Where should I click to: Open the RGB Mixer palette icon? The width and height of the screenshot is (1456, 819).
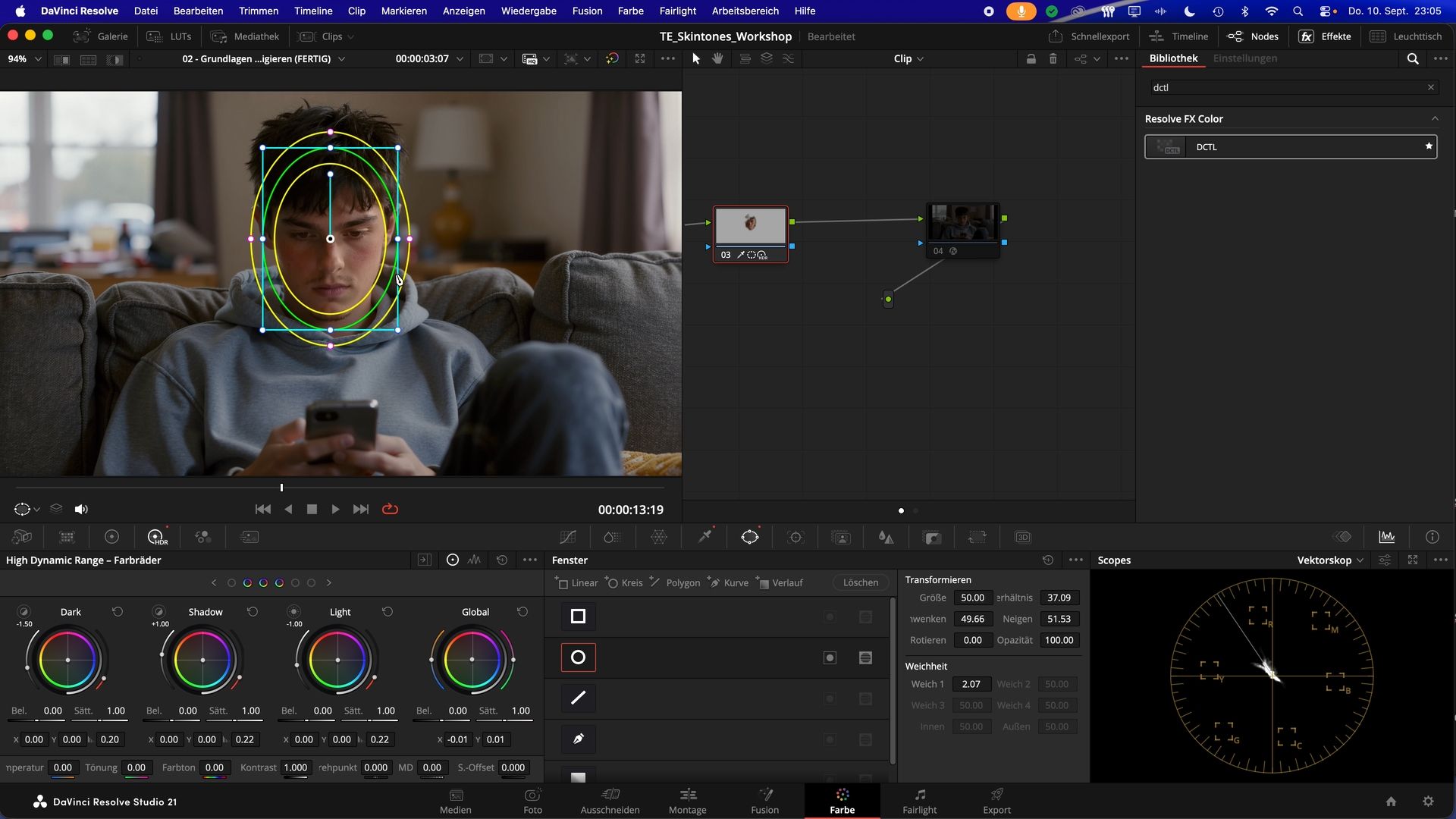click(x=202, y=537)
